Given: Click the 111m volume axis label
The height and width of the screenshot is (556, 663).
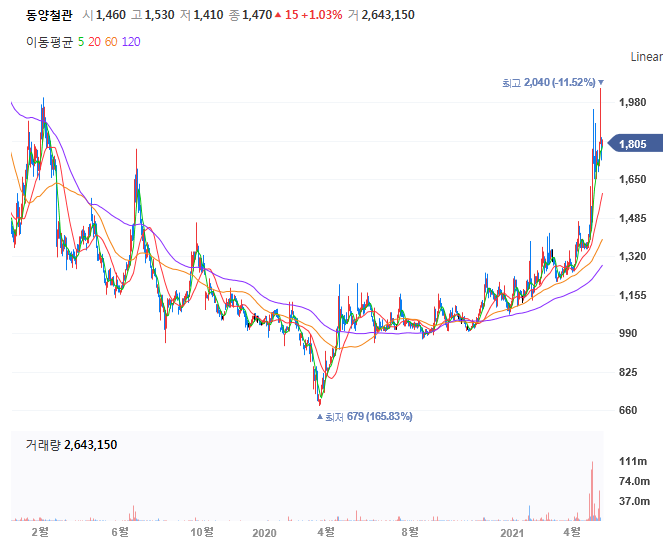Looking at the screenshot, I should point(633,461).
